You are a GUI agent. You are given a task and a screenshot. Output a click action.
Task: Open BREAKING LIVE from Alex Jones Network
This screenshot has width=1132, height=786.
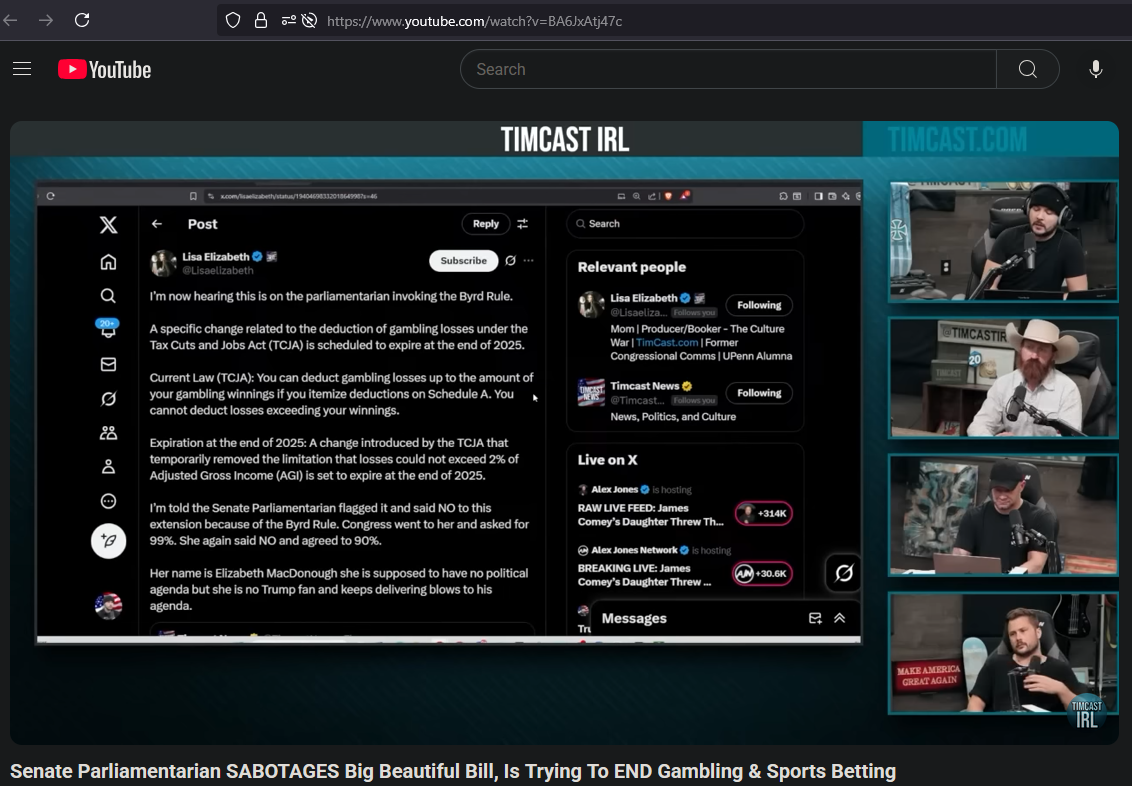tap(644, 575)
